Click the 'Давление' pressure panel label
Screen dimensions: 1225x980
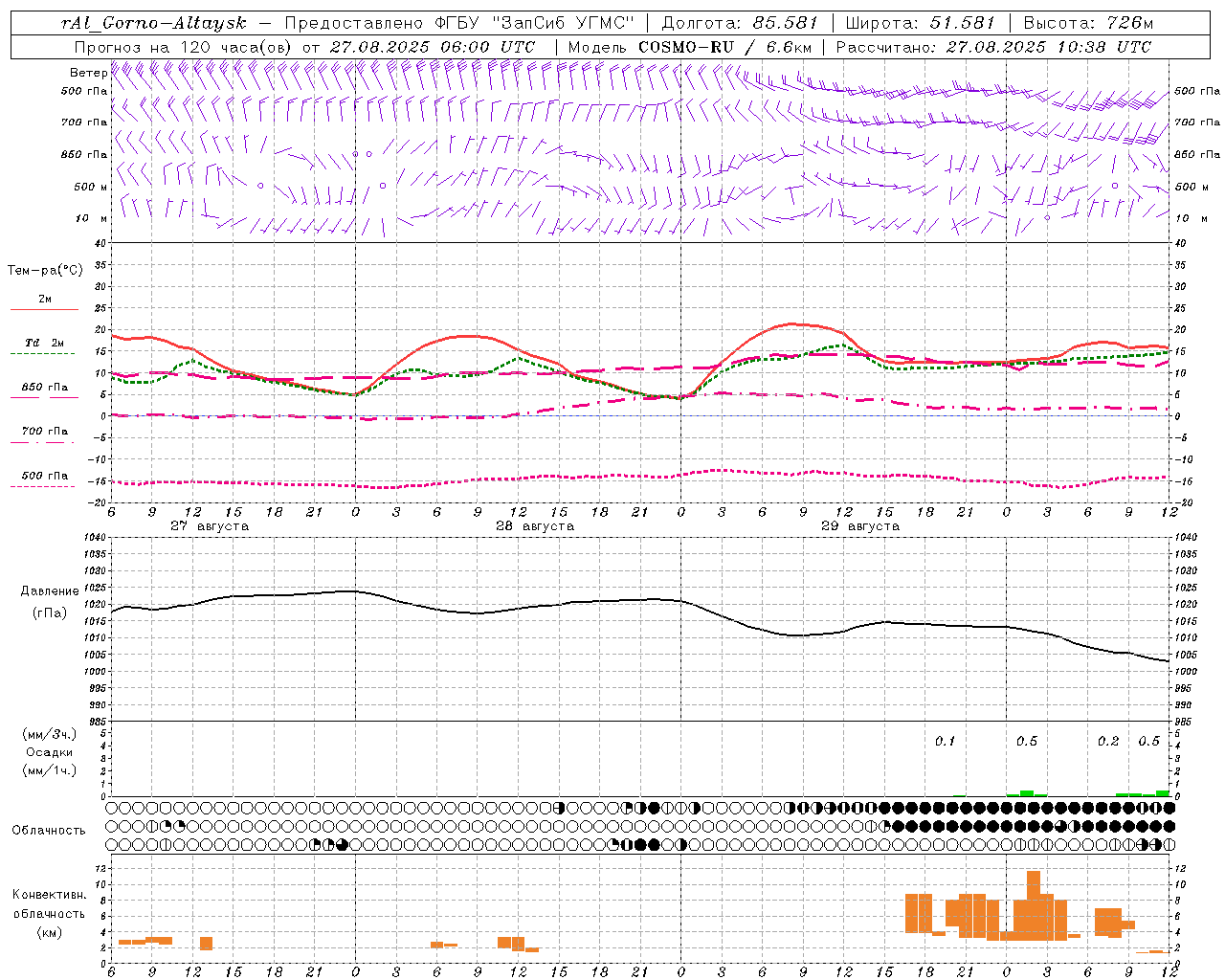click(x=50, y=591)
